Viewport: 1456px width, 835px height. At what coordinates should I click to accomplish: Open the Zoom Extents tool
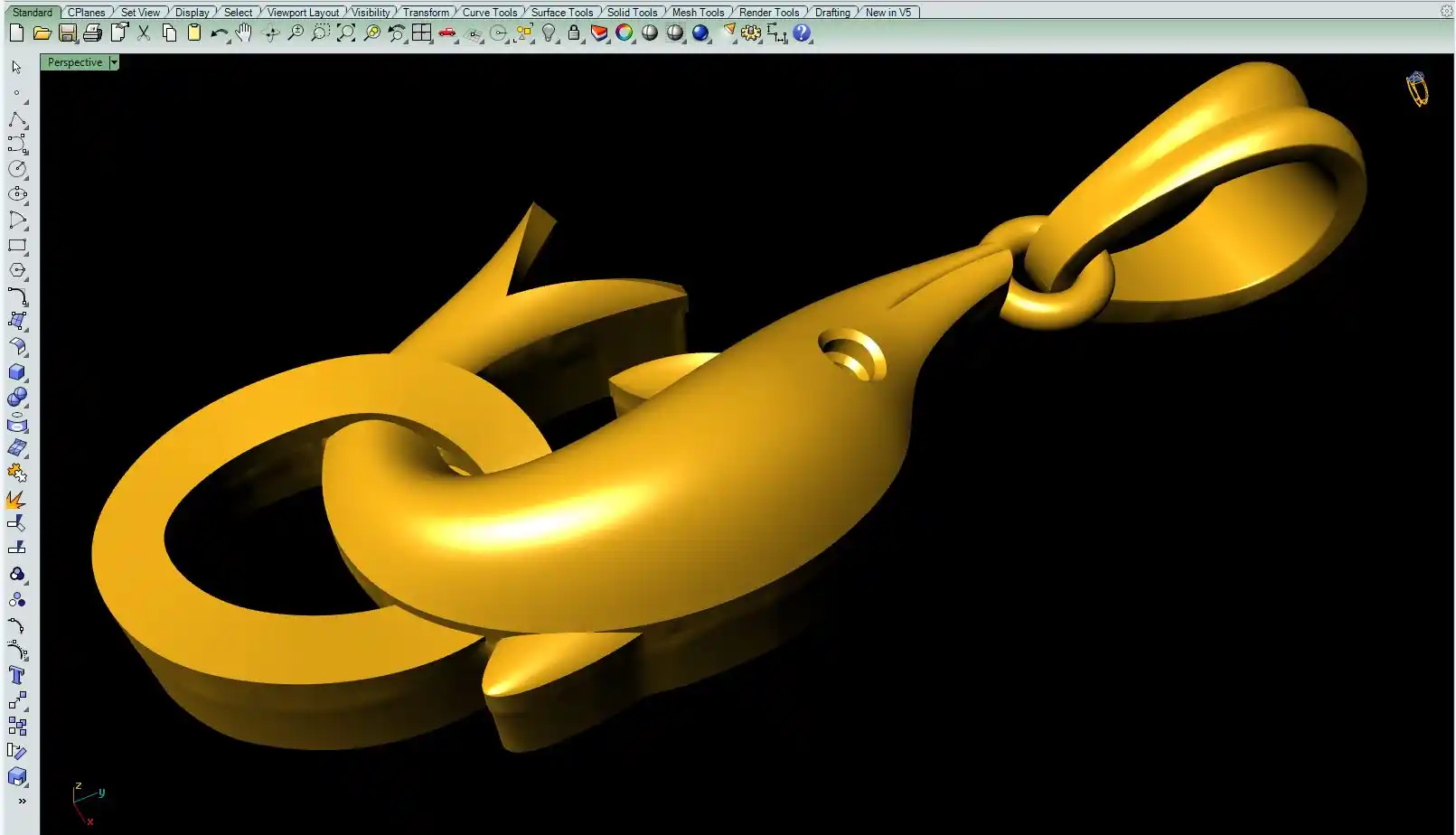coord(346,33)
